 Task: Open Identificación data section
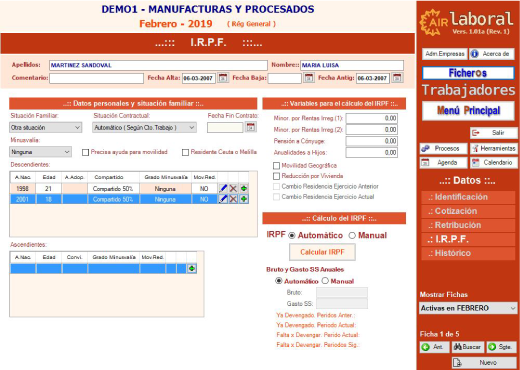coord(468,197)
